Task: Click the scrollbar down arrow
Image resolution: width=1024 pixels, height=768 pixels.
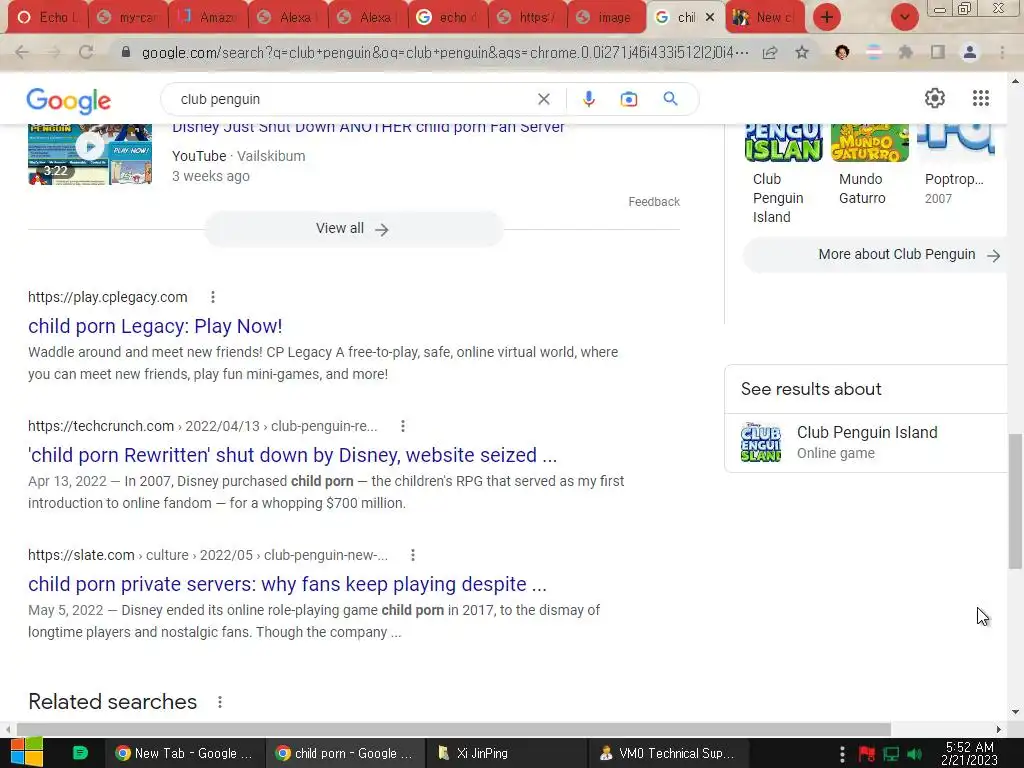Action: point(1015,712)
